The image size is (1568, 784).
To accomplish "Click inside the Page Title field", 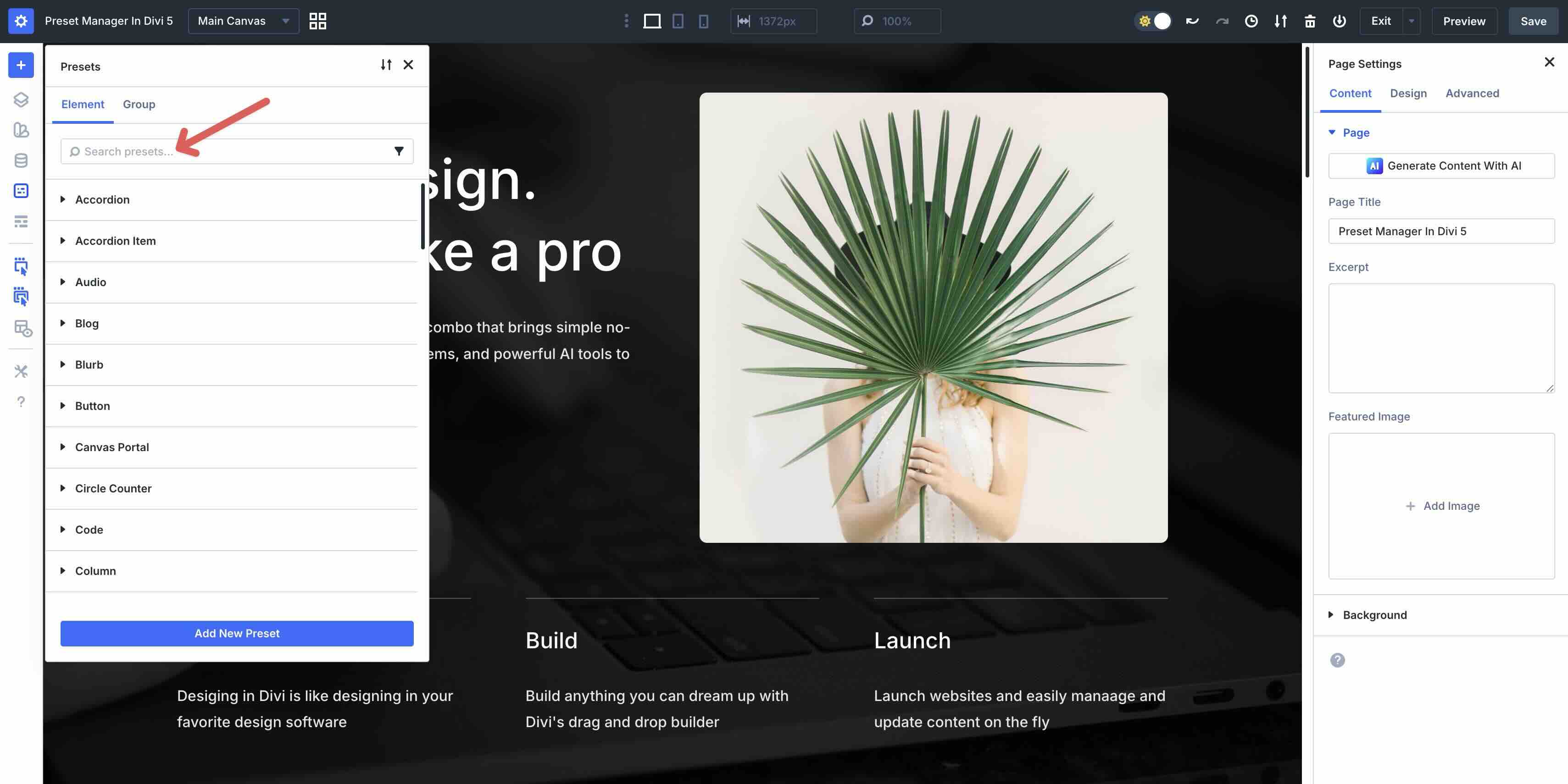I will coord(1441,231).
